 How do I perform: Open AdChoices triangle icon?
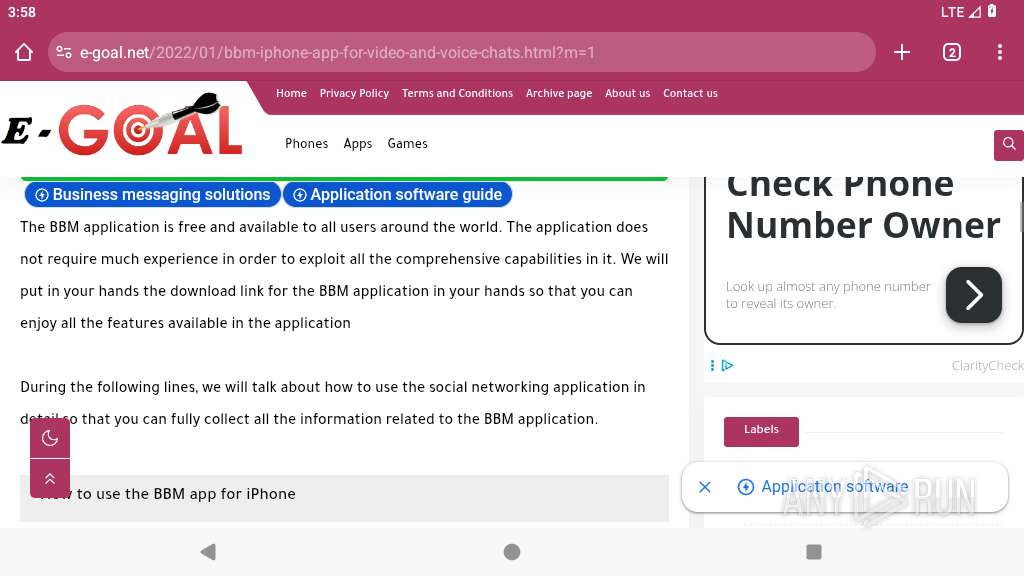coord(728,366)
